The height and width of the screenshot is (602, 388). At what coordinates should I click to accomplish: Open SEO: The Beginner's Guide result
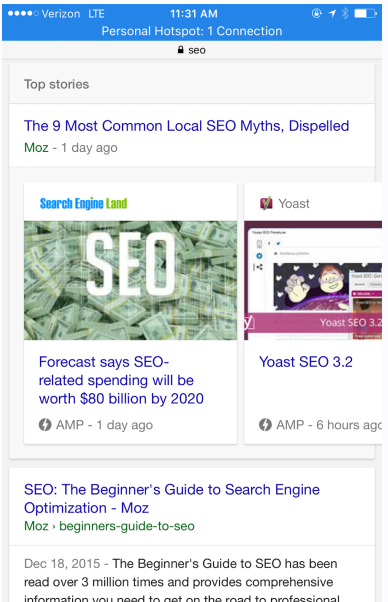pos(172,498)
